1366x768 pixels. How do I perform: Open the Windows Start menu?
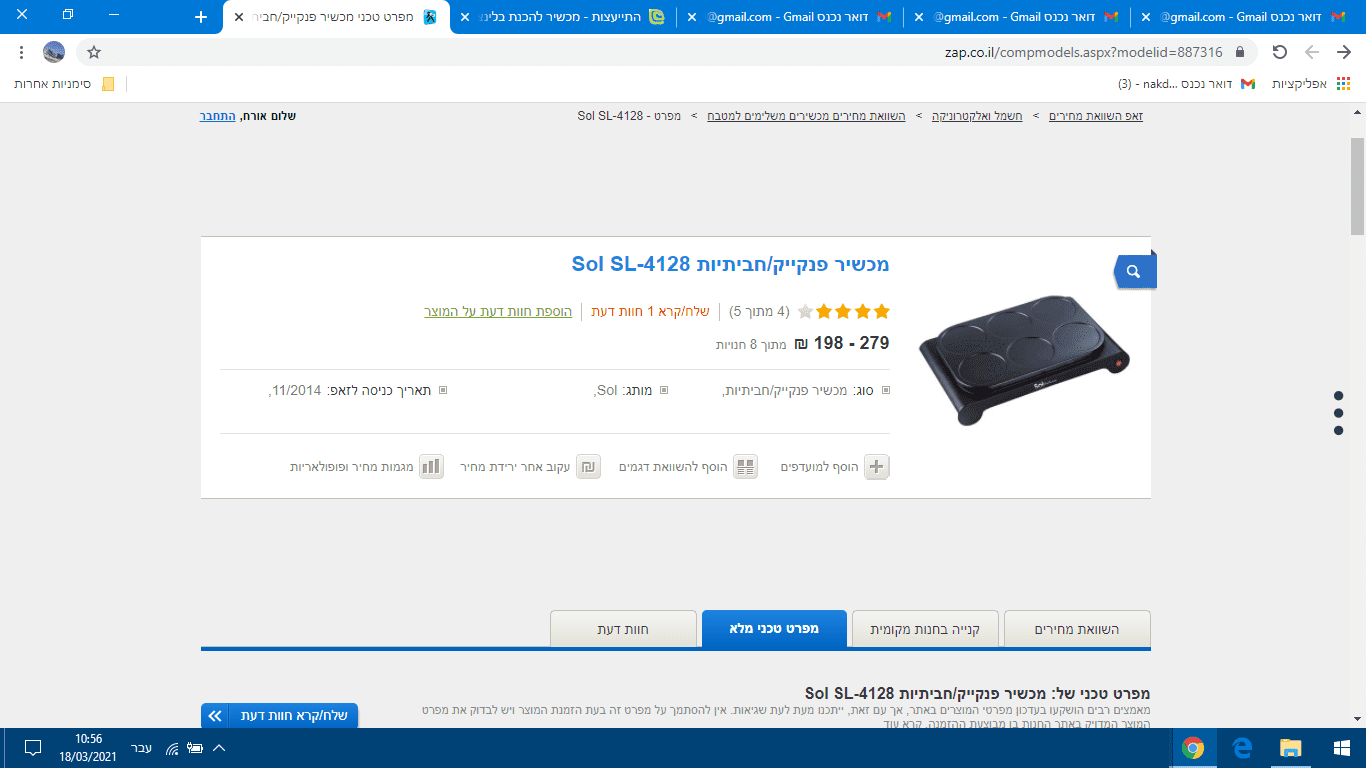(1342, 748)
